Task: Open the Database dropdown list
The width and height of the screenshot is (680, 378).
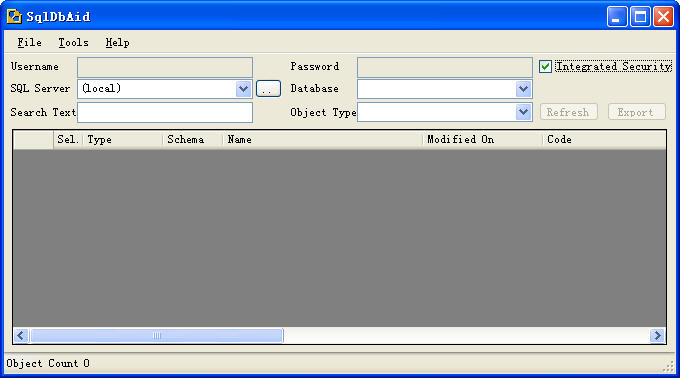Action: 523,89
